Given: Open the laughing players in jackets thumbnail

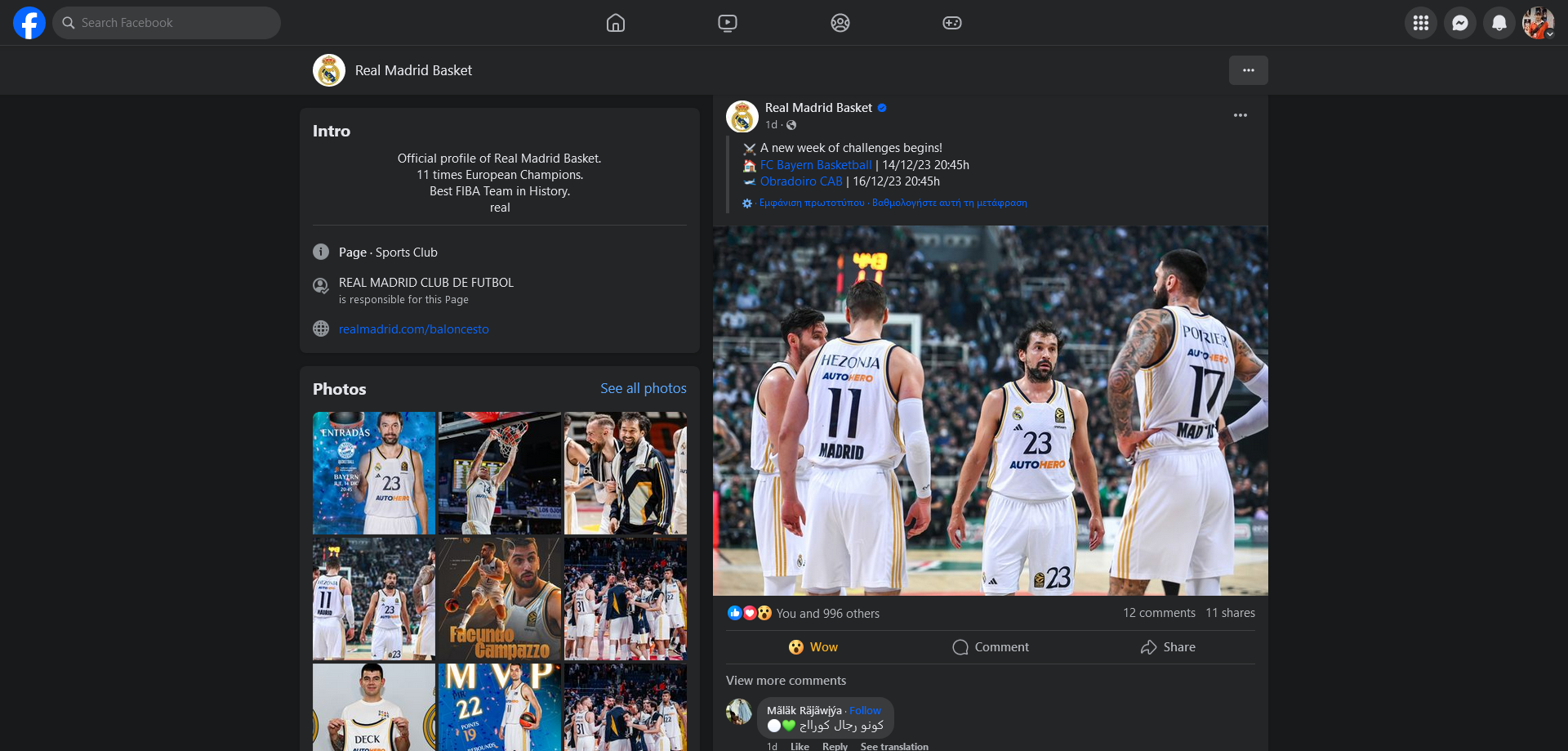Looking at the screenshot, I should click(x=626, y=473).
